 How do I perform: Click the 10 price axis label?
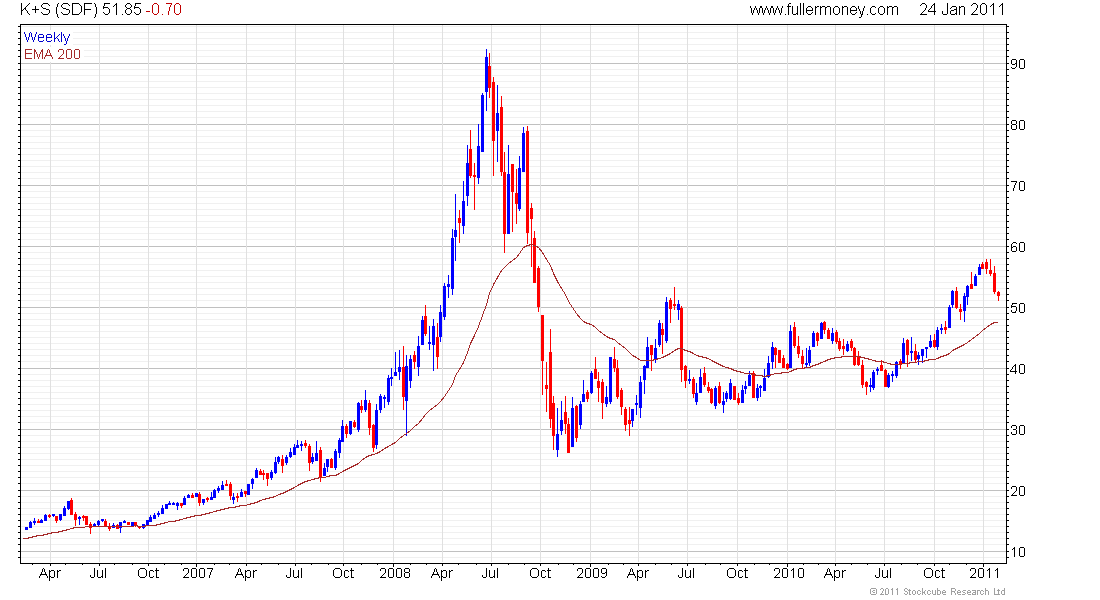pyautogui.click(x=1017, y=552)
